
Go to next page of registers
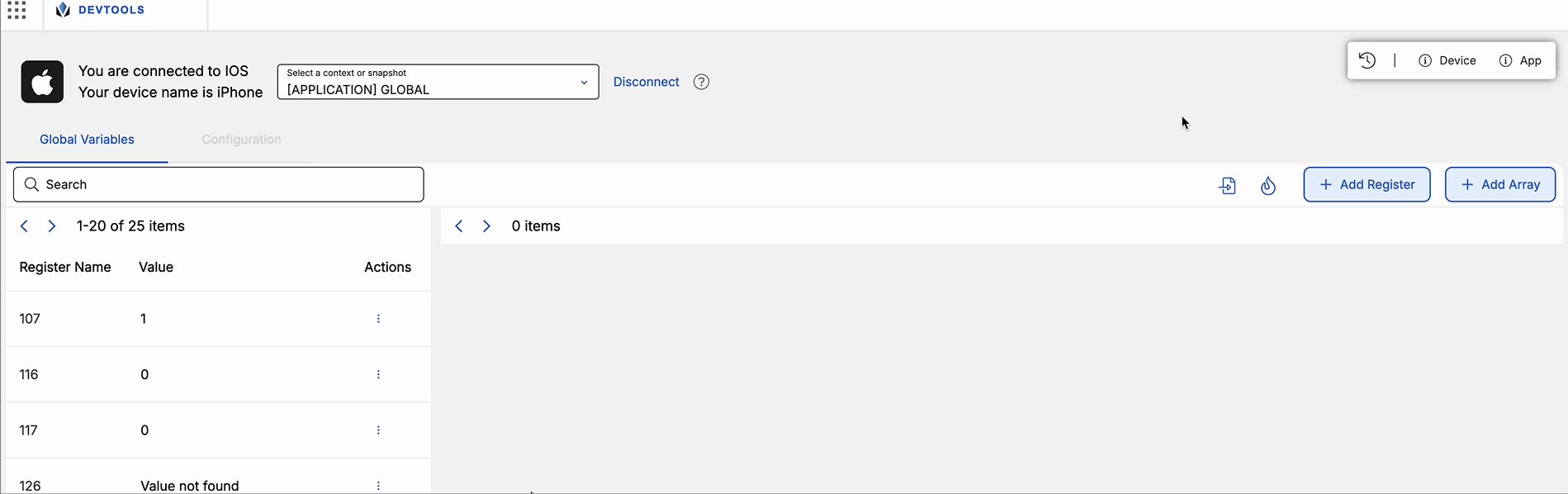click(52, 226)
